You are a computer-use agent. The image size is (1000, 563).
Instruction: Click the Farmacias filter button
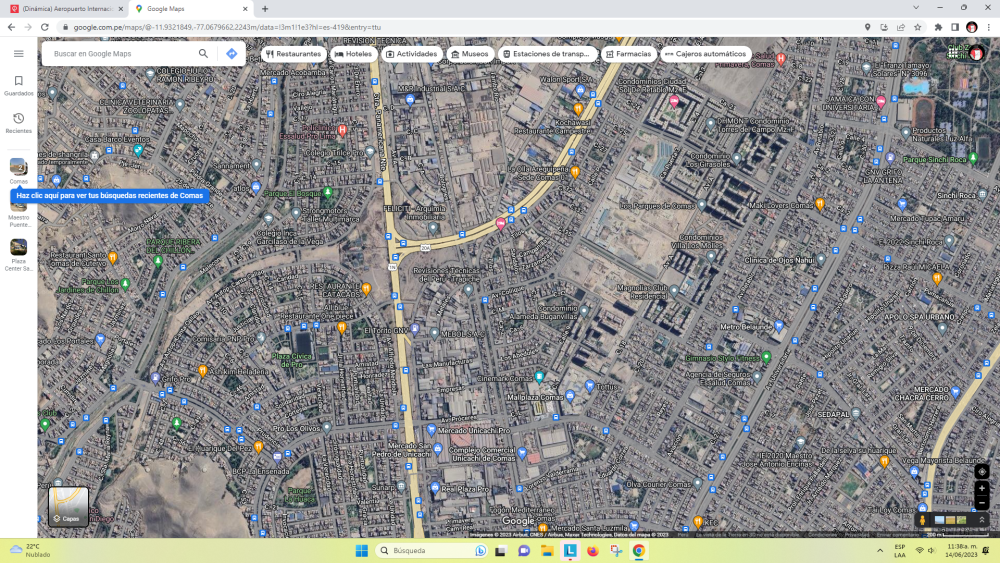[628, 54]
